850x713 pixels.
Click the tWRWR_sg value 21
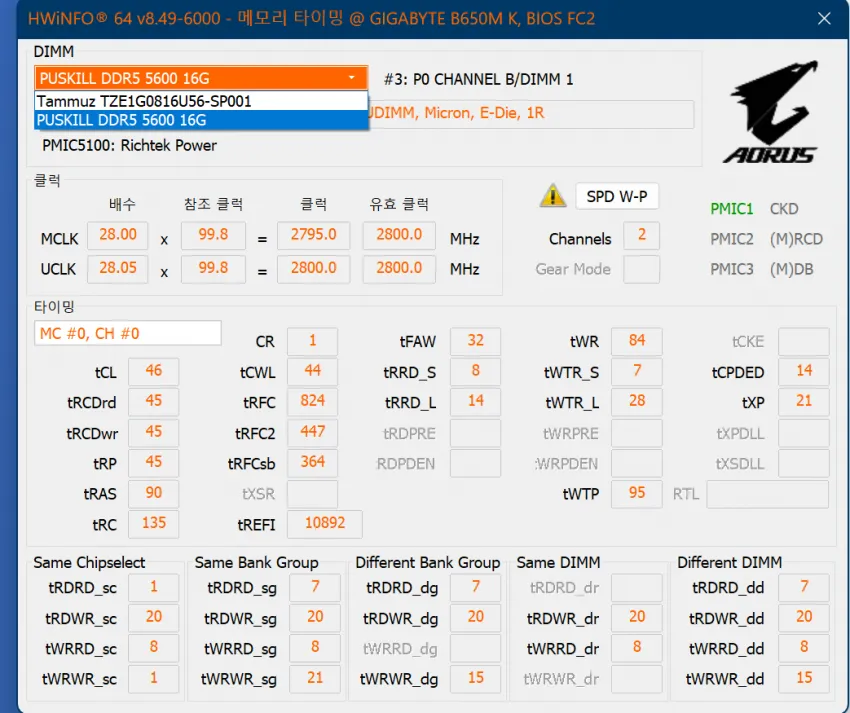point(315,679)
